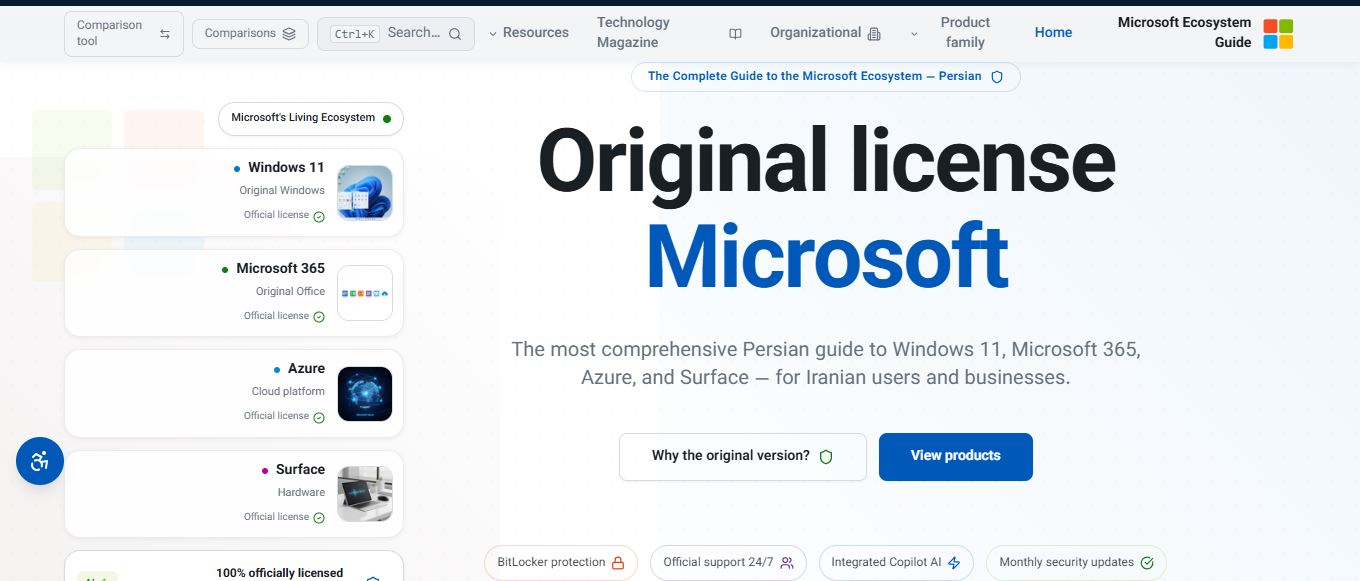
Task: Click the Microsoft Ecosystem Guide site title
Action: 1184,33
